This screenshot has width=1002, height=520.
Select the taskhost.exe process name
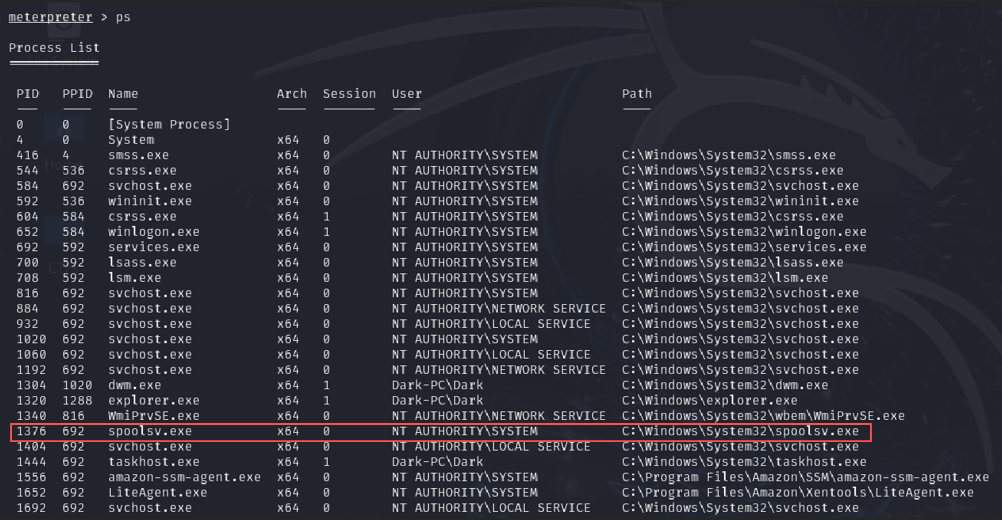(x=154, y=463)
